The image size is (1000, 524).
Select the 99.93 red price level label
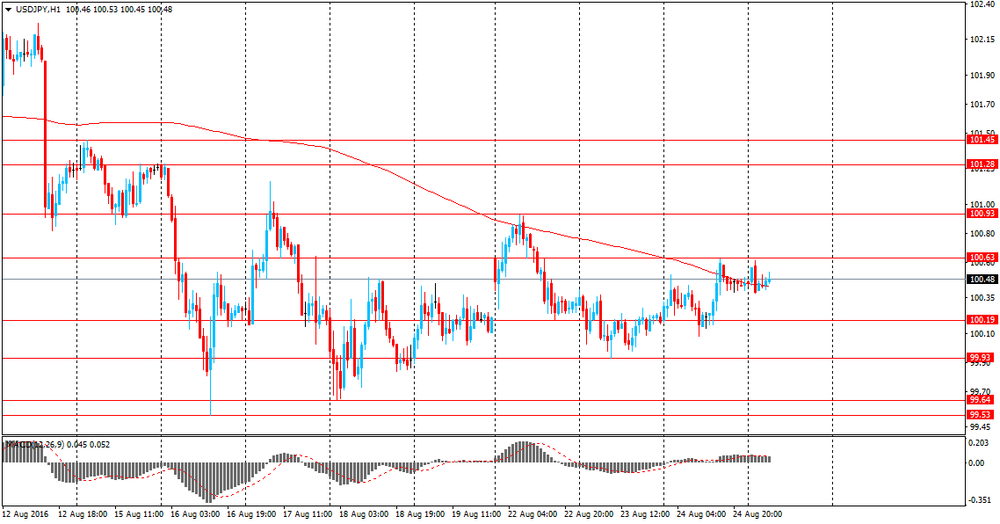980,358
